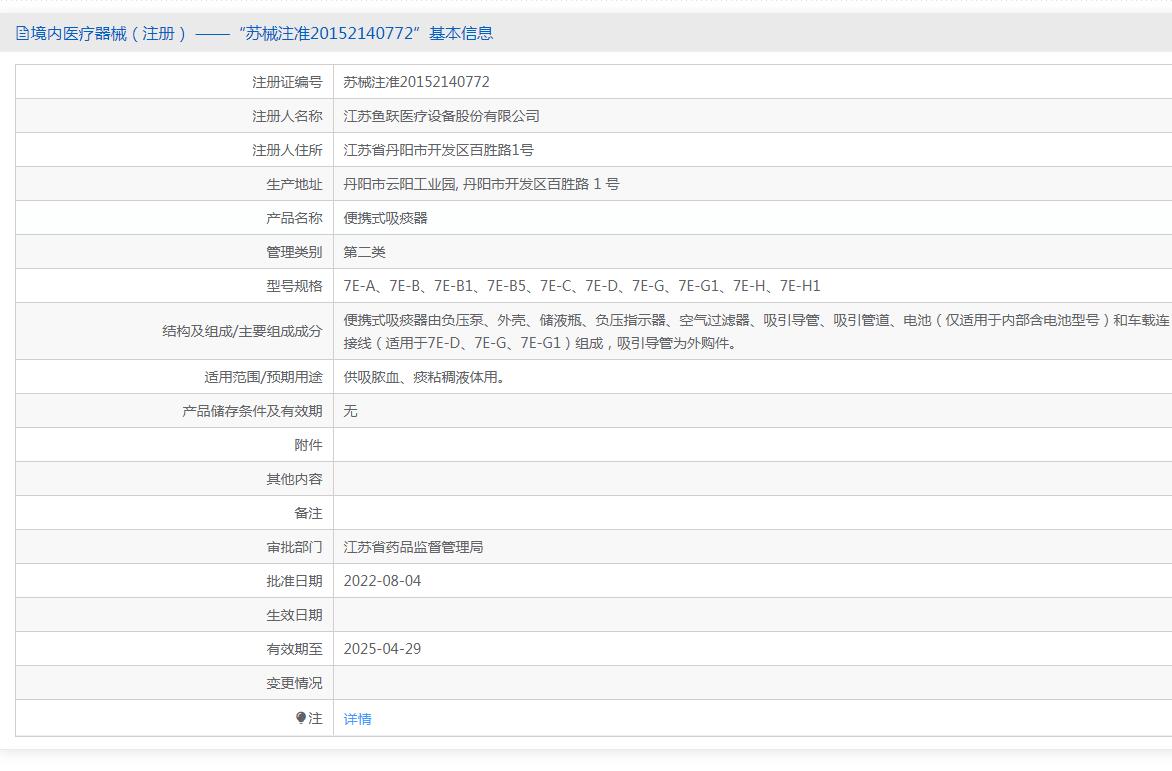Viewport: 1172px width, 771px height.
Task: Click the approving department 江苏省药品监督管理局
Action: [413, 547]
